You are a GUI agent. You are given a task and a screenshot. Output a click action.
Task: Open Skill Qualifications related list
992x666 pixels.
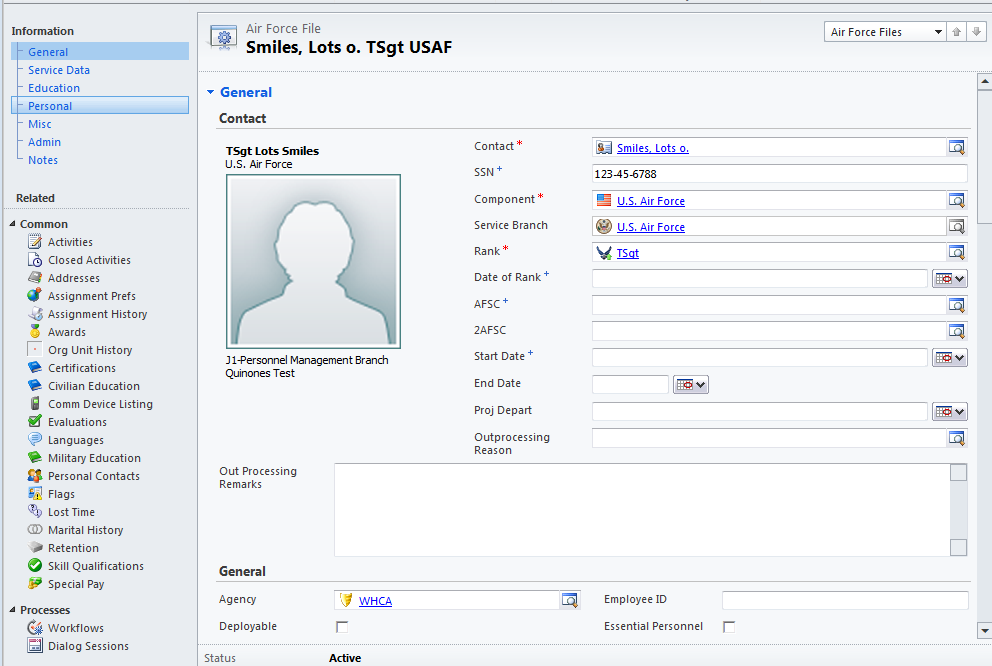[96, 566]
